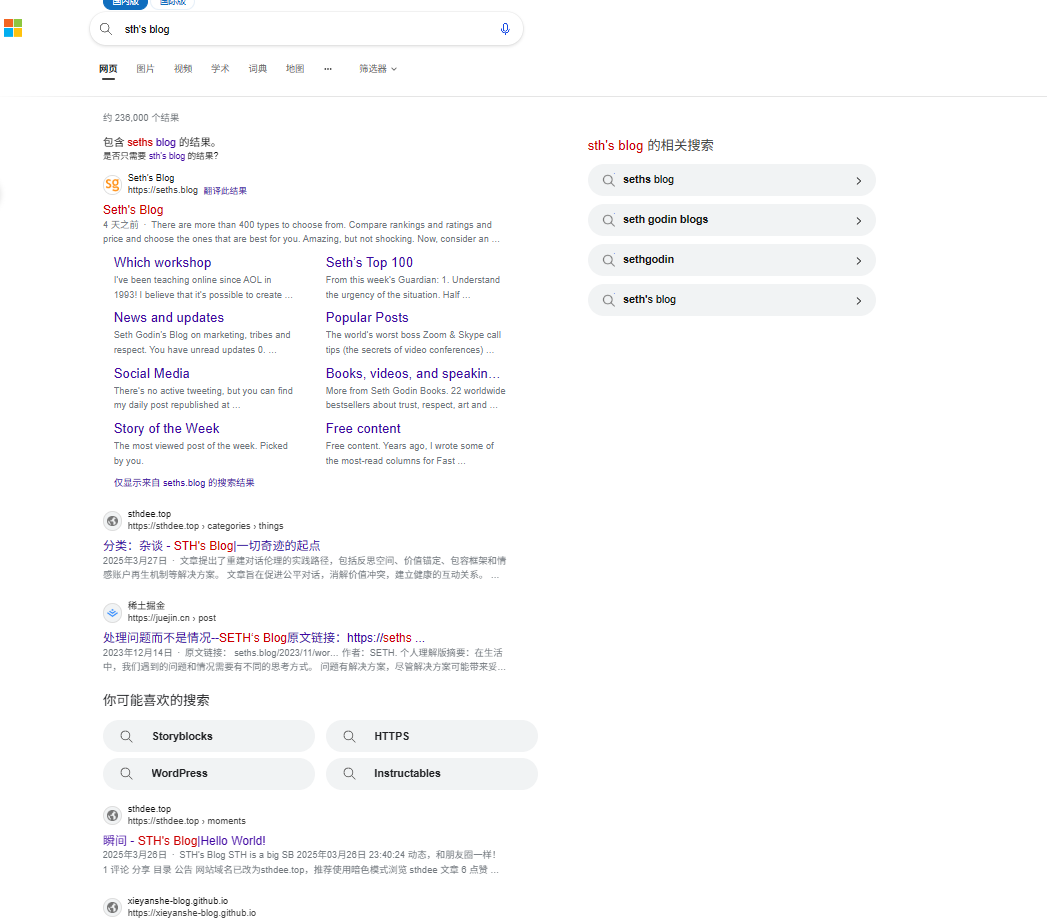The image size is (1047, 924).
Task: Click the 翻译此结果 translate link
Action: click(x=225, y=191)
